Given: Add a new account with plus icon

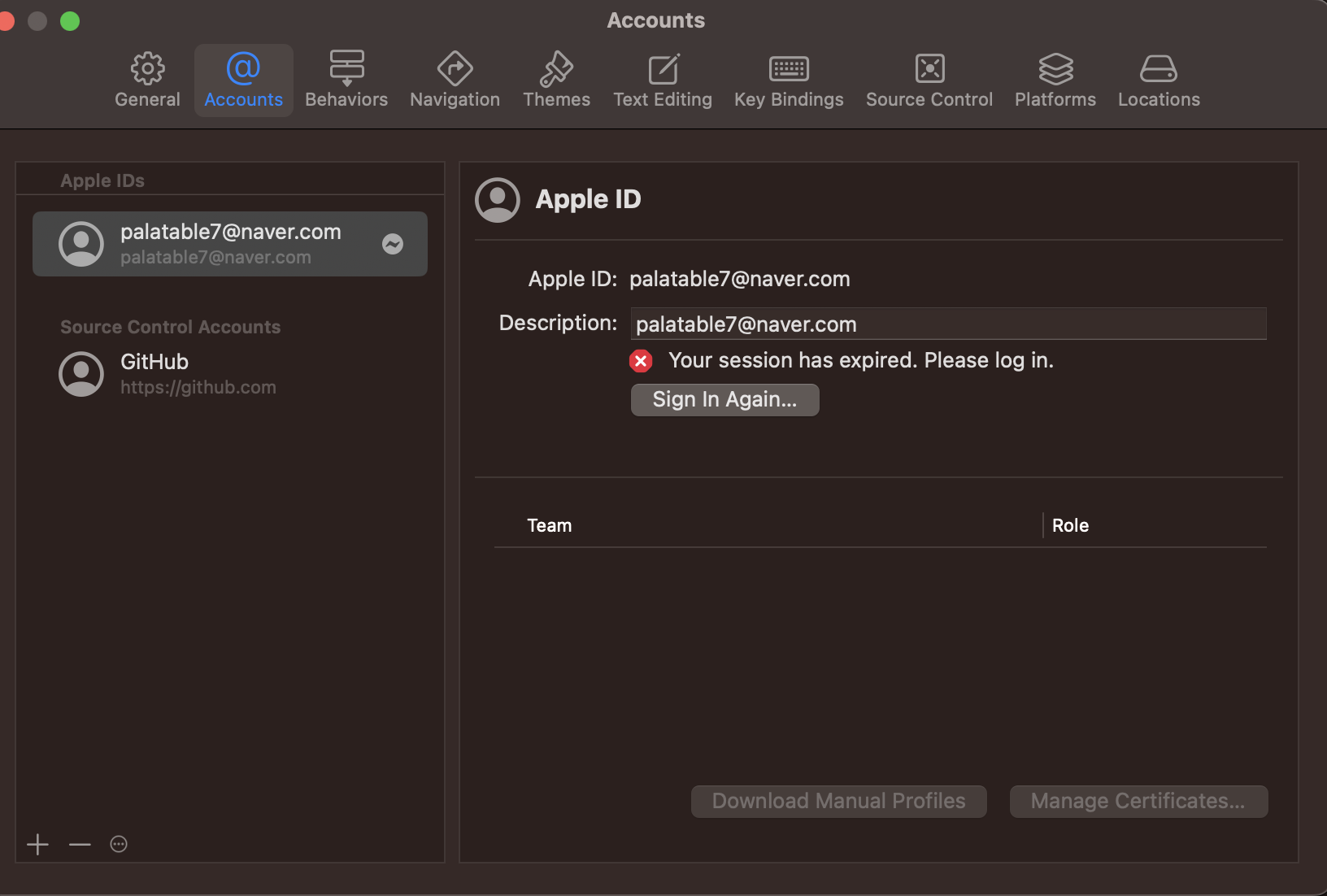Looking at the screenshot, I should point(37,844).
